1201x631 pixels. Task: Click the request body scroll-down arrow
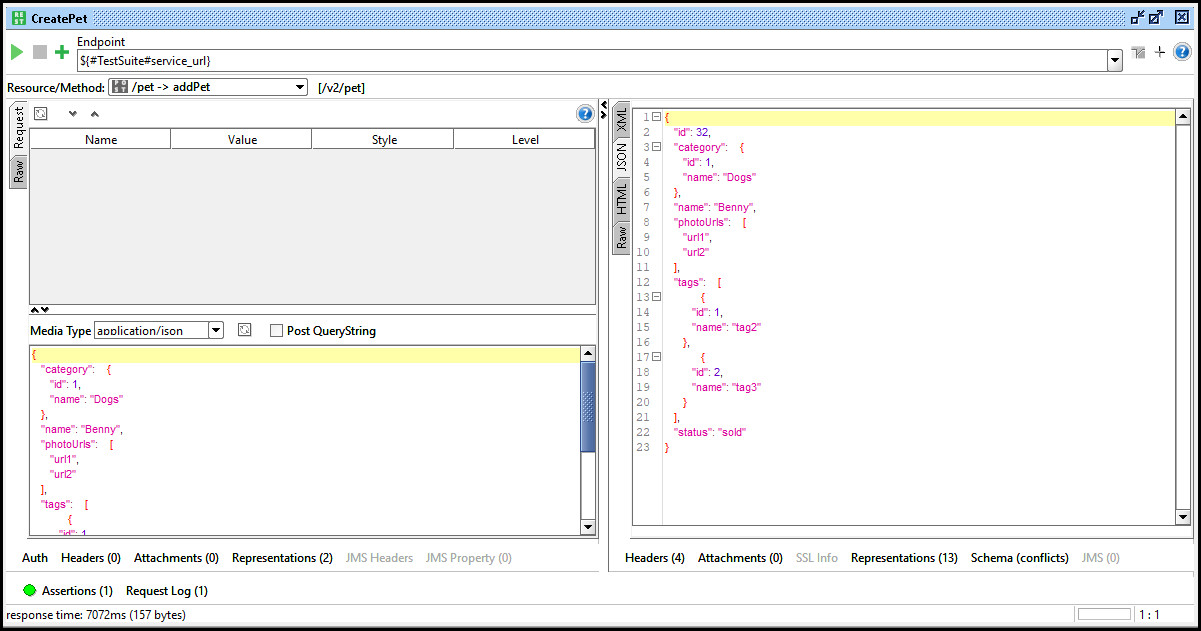coord(588,527)
